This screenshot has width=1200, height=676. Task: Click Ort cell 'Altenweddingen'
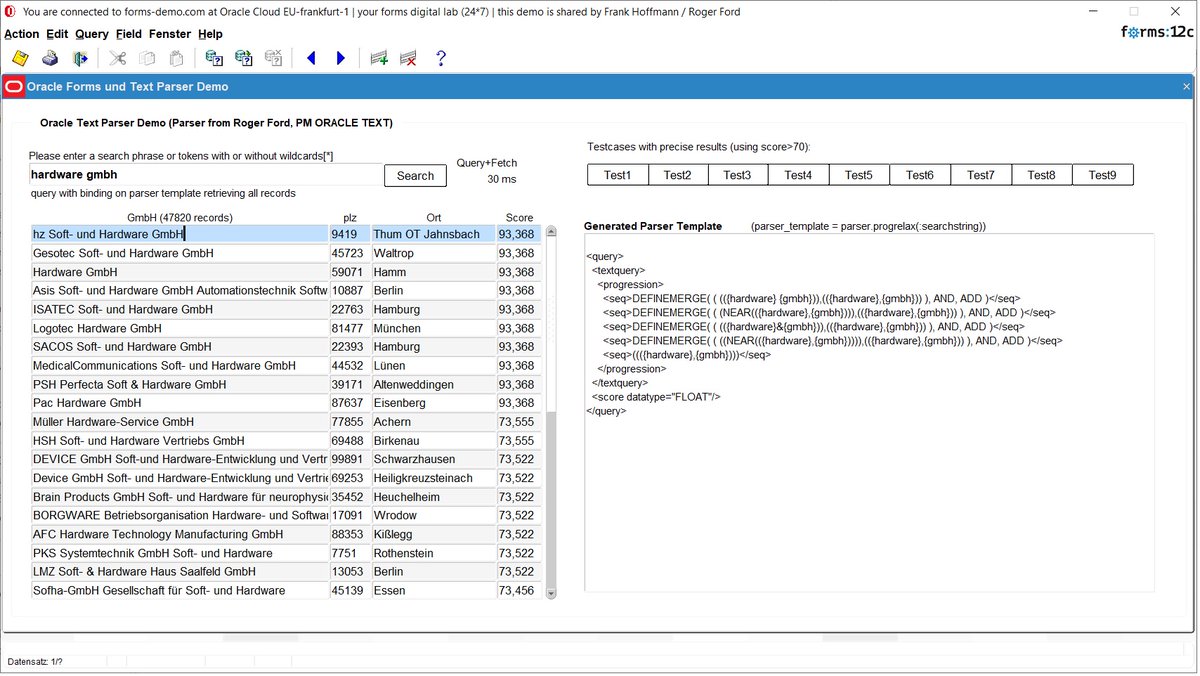(432, 384)
